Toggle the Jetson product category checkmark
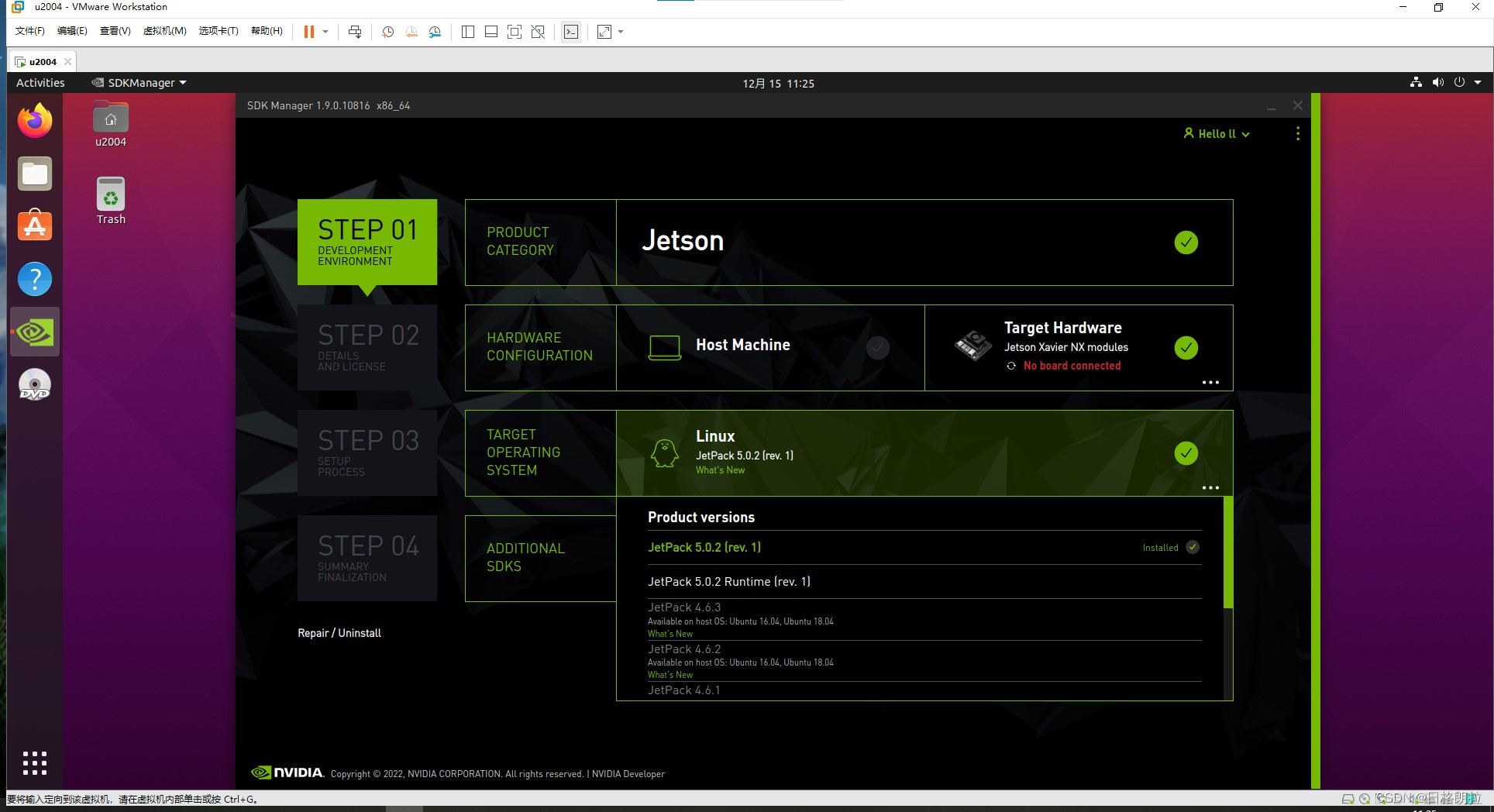Screen dimensions: 1494x812 coord(1186,243)
